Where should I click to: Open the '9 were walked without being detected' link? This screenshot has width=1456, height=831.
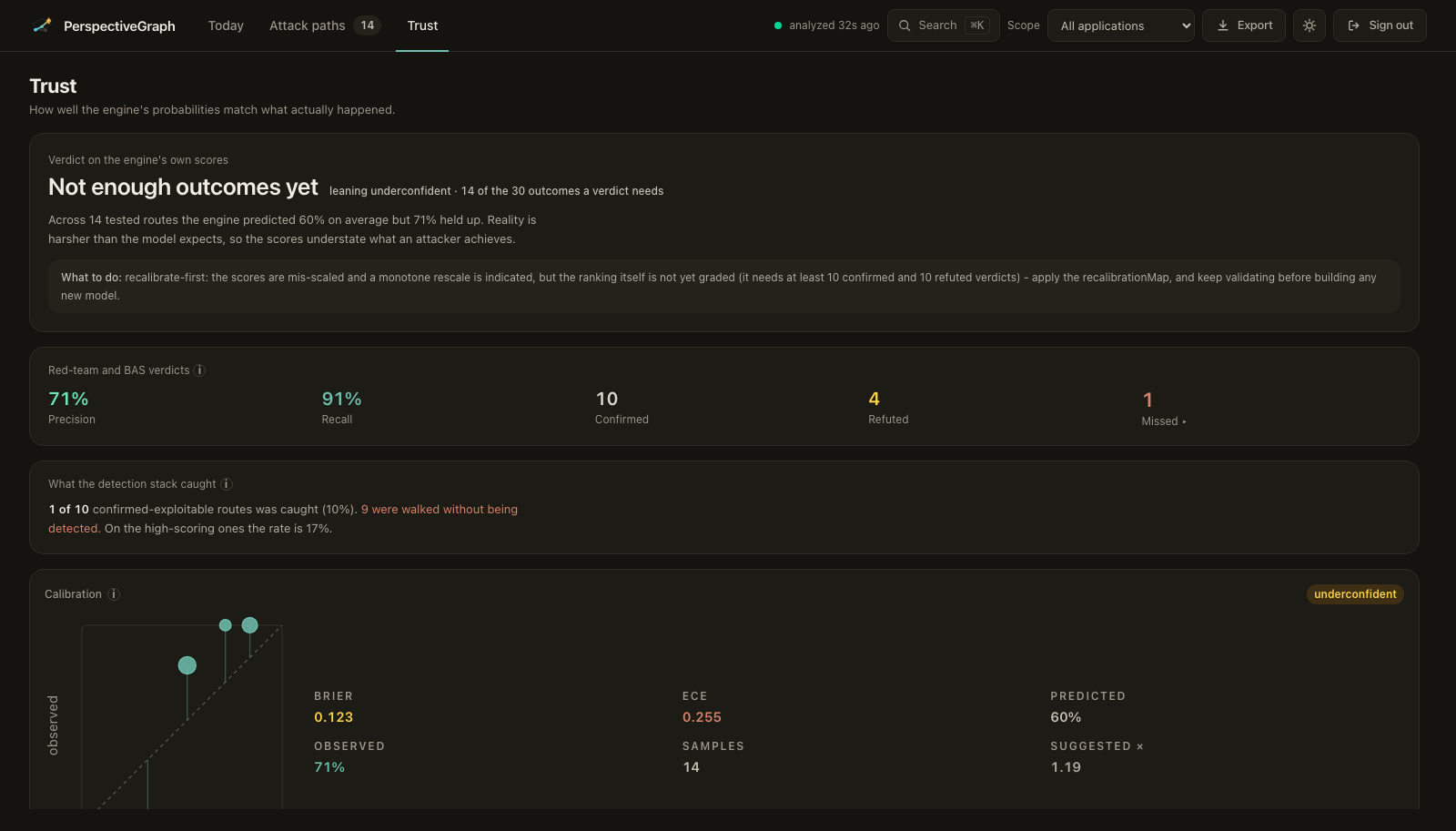point(283,519)
